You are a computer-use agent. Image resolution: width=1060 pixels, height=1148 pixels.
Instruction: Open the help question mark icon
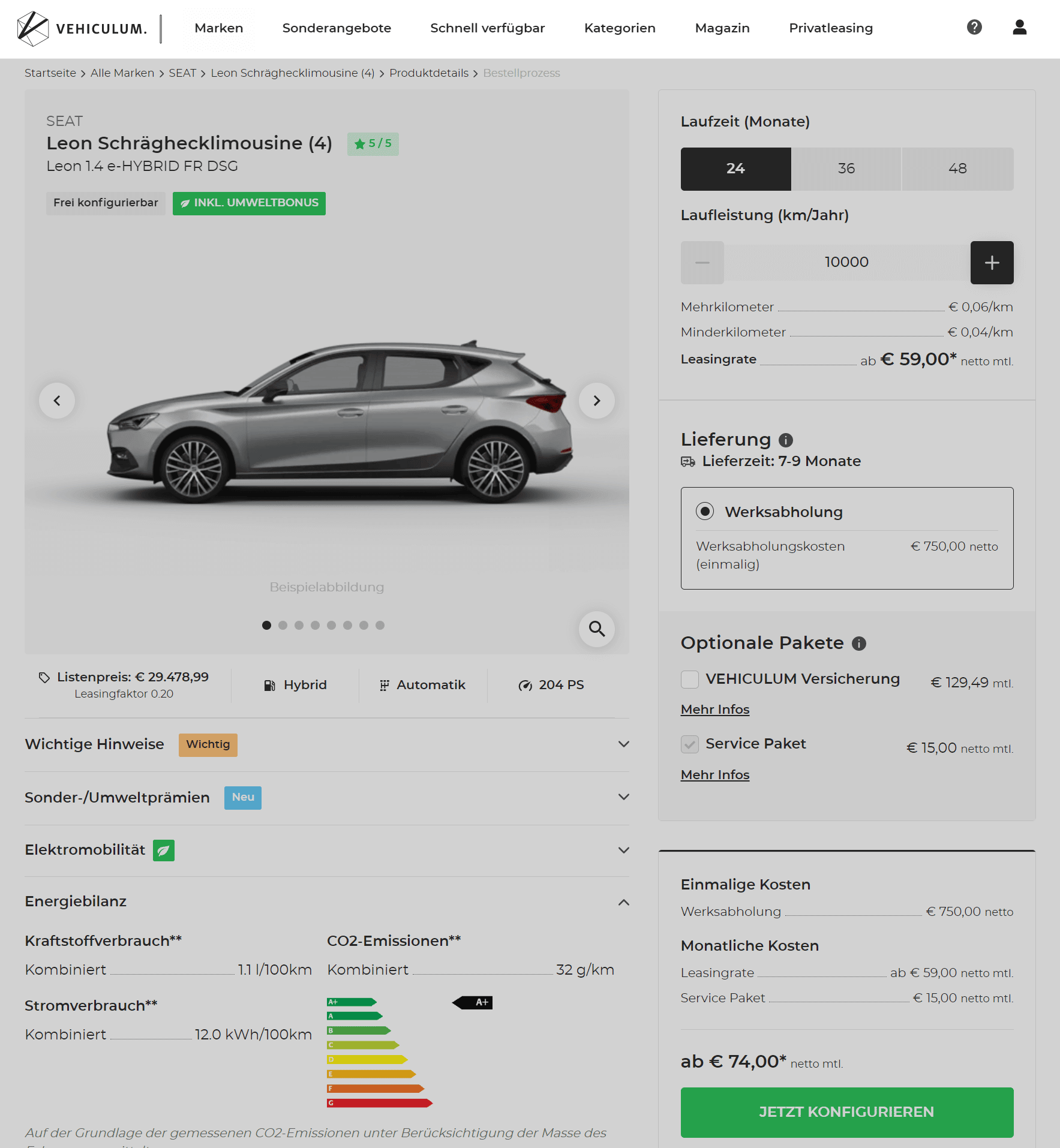974,27
